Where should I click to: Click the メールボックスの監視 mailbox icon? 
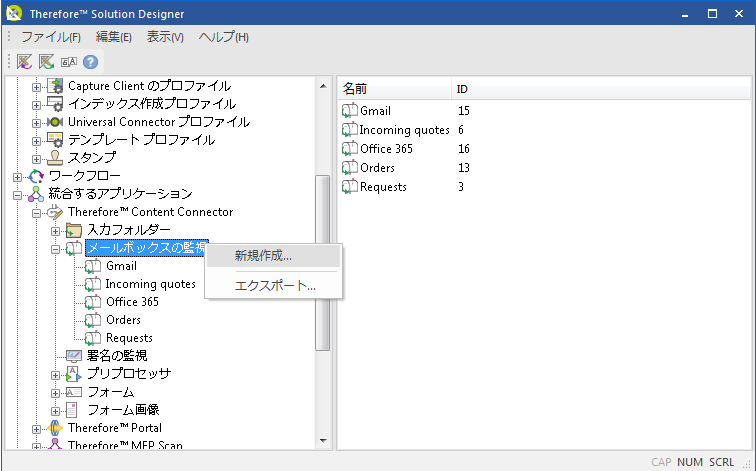74,248
